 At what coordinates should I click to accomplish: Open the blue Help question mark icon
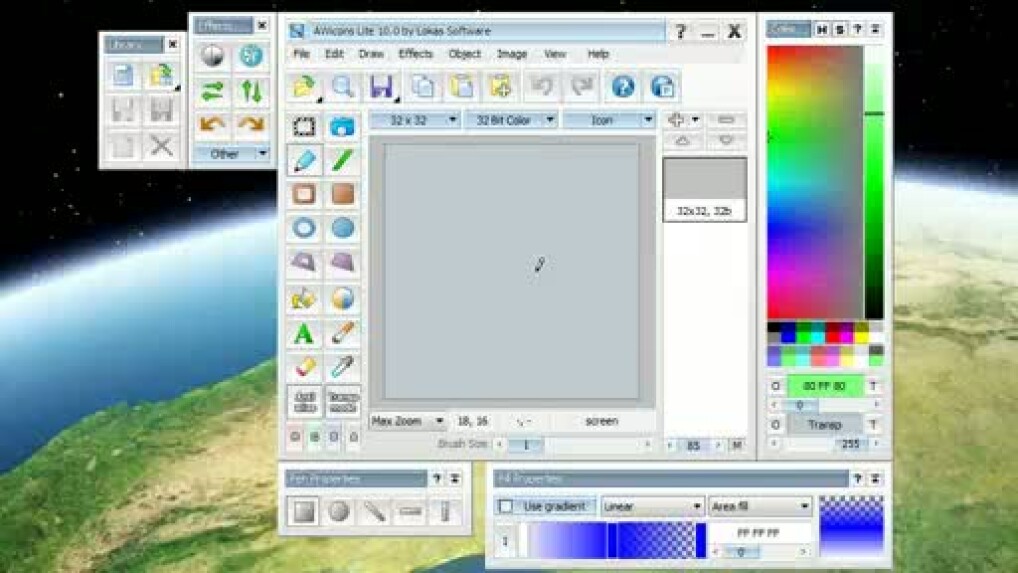click(x=623, y=87)
